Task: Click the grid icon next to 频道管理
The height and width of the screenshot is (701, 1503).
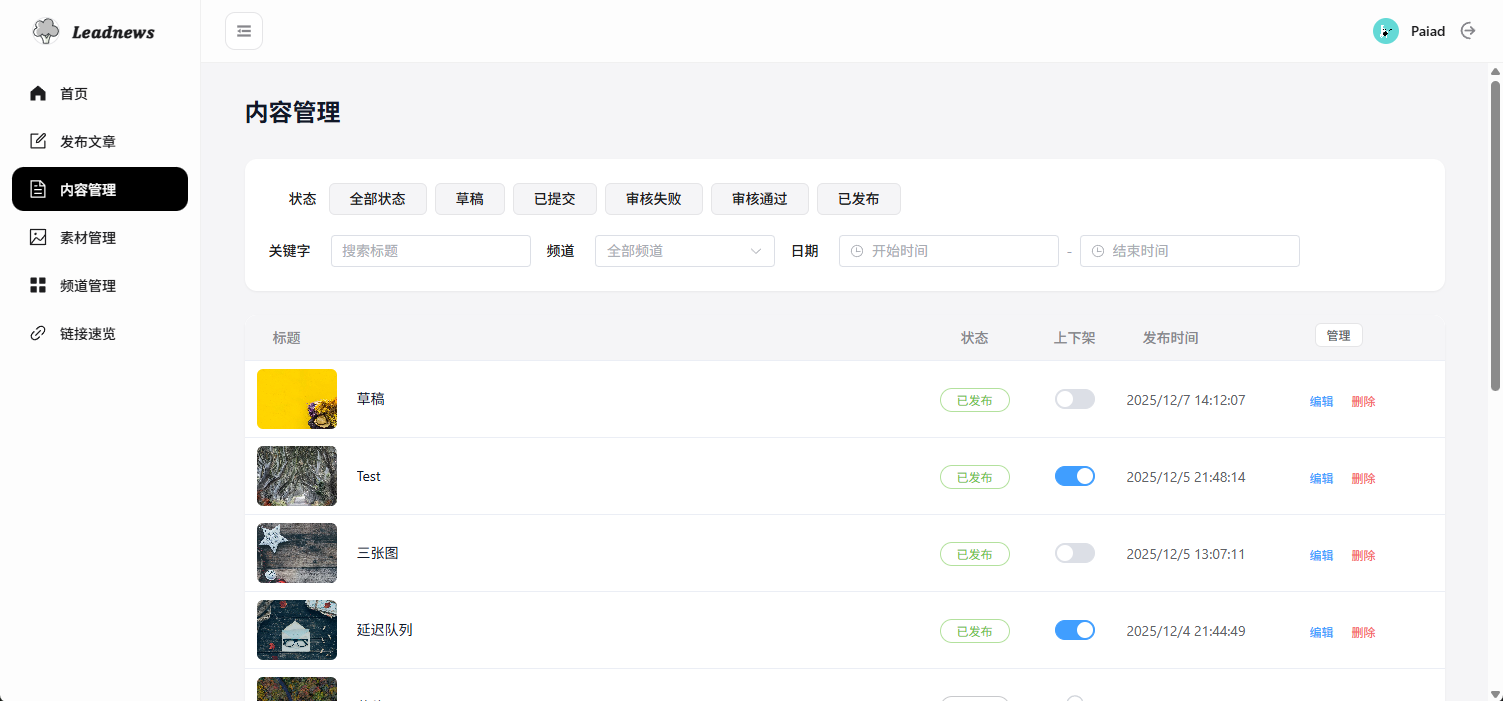Action: (x=38, y=285)
